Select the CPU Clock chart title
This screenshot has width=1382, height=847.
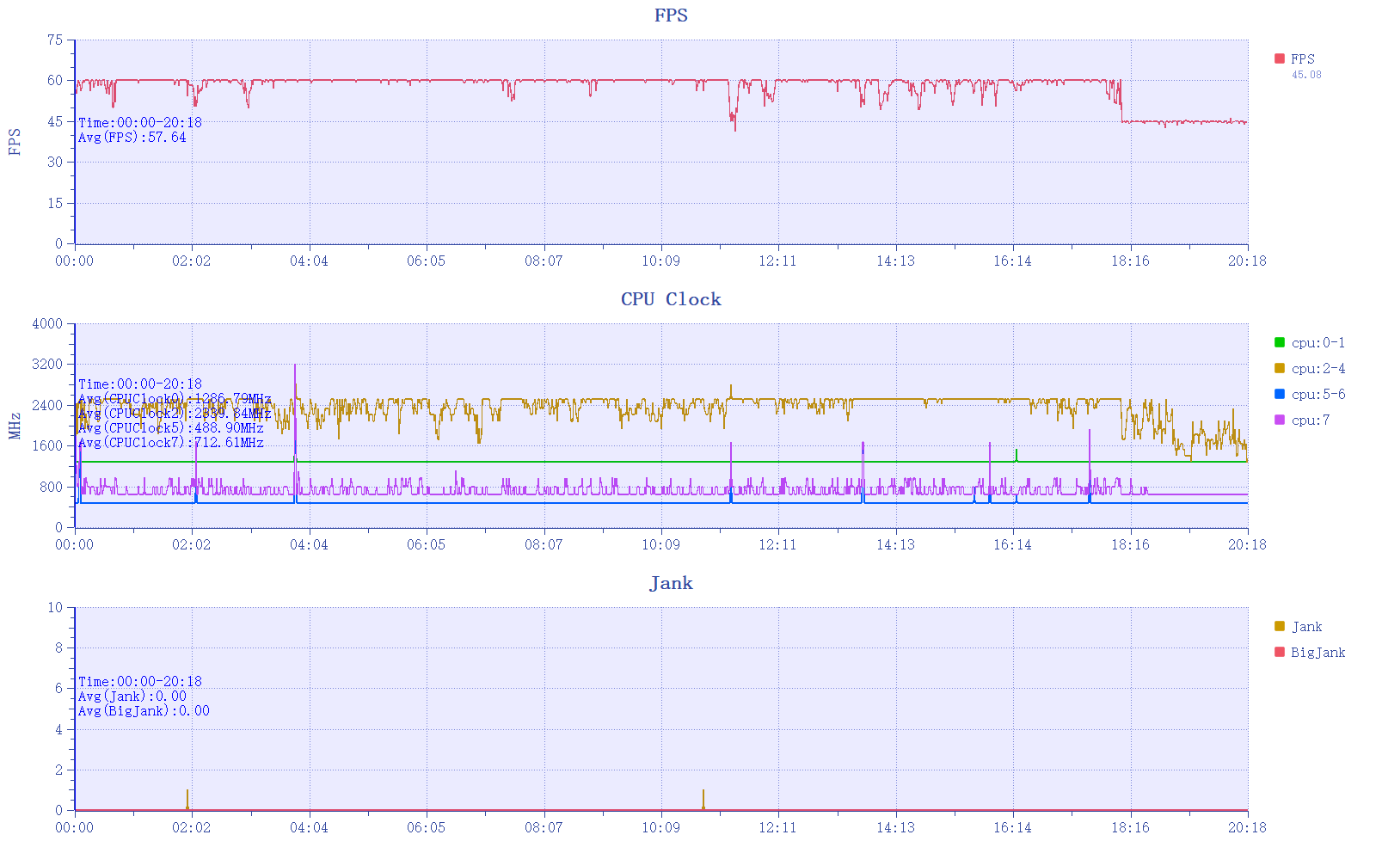pyautogui.click(x=670, y=299)
